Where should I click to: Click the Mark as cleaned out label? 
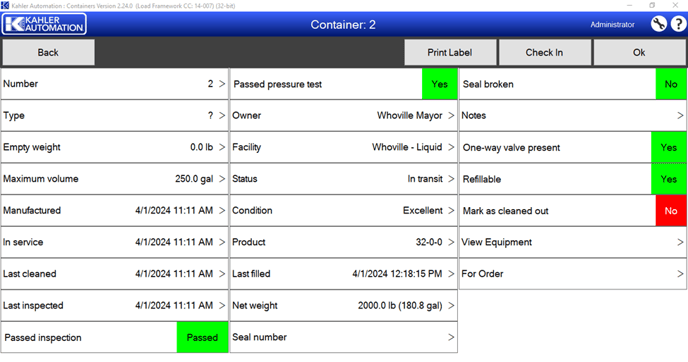[x=505, y=211]
